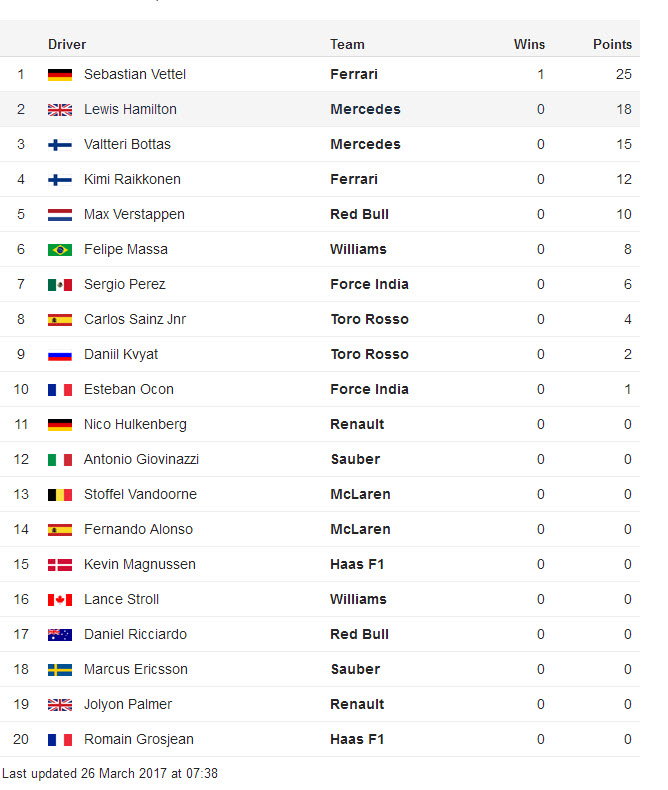This screenshot has height=790, width=668.
Task: Click the British flag next to Lewis Hamilton
Action: 59,110
